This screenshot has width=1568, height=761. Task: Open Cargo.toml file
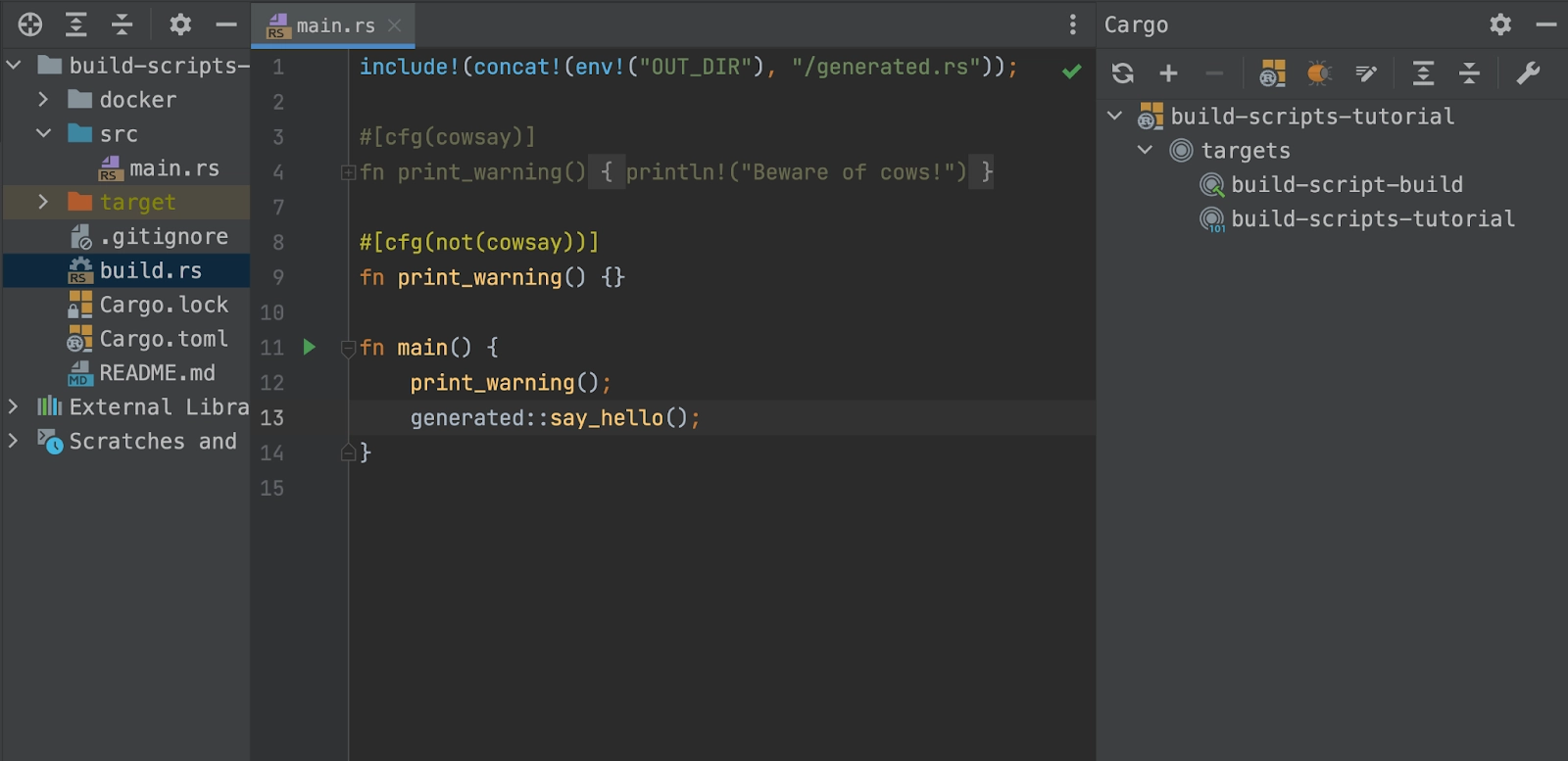[164, 339]
